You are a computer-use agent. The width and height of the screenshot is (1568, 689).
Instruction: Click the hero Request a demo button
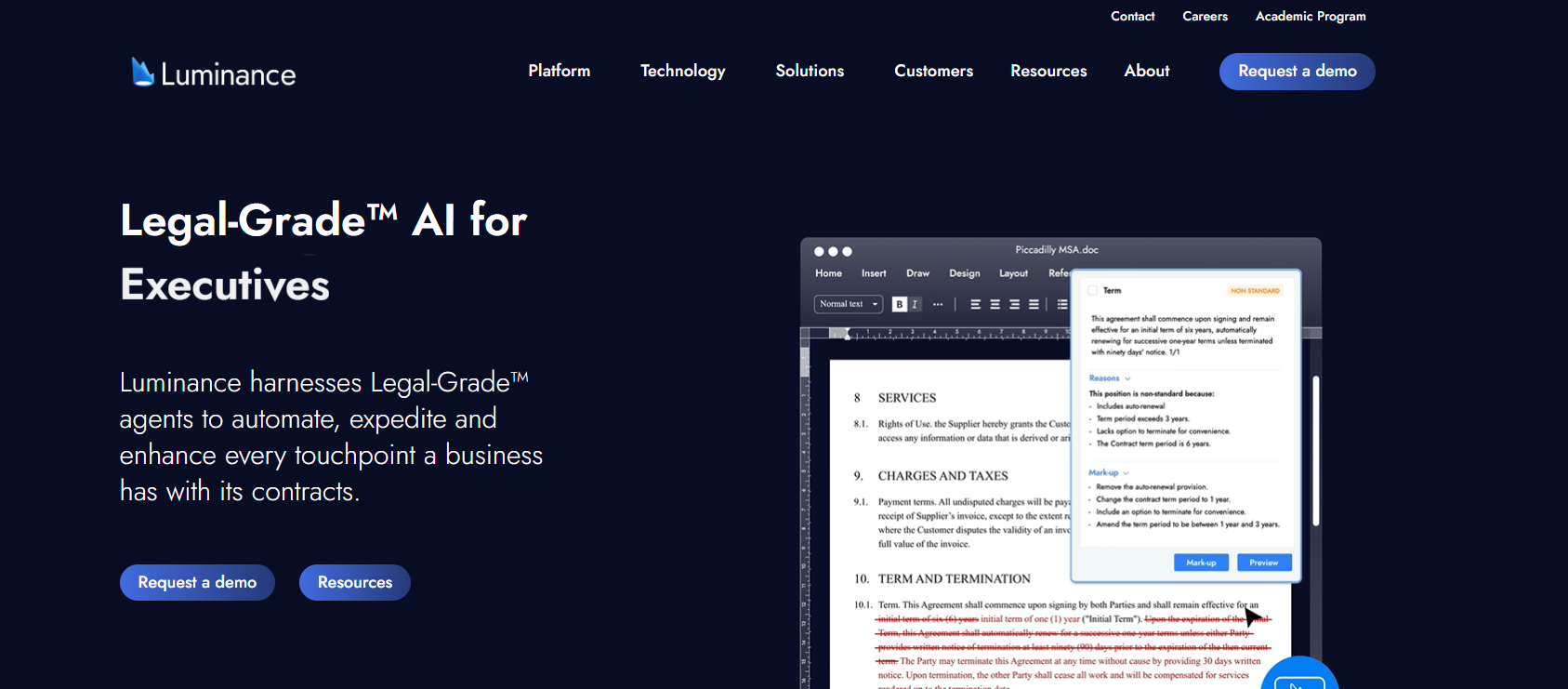click(197, 582)
